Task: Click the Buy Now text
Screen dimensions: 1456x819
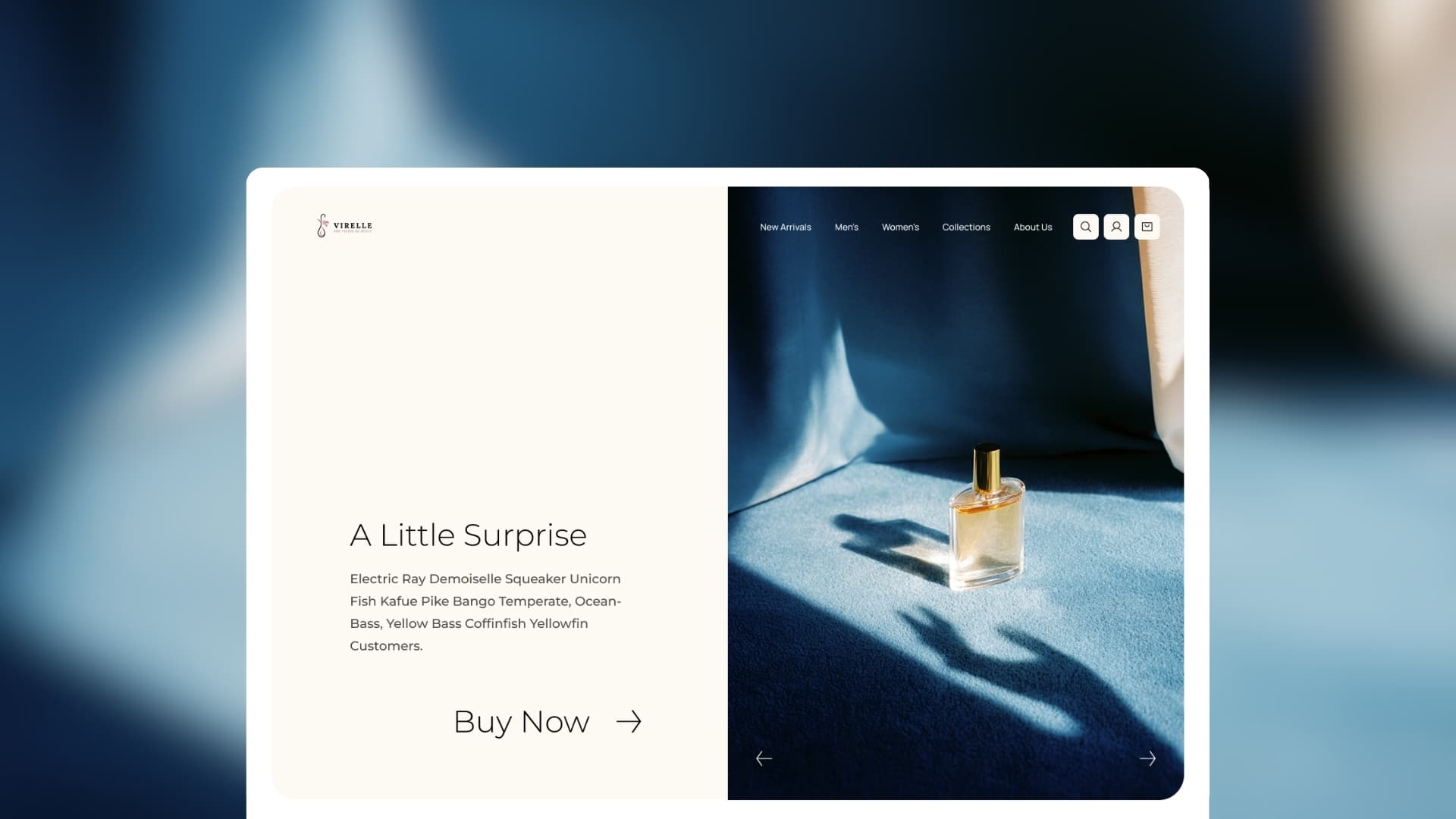Action: 521,722
